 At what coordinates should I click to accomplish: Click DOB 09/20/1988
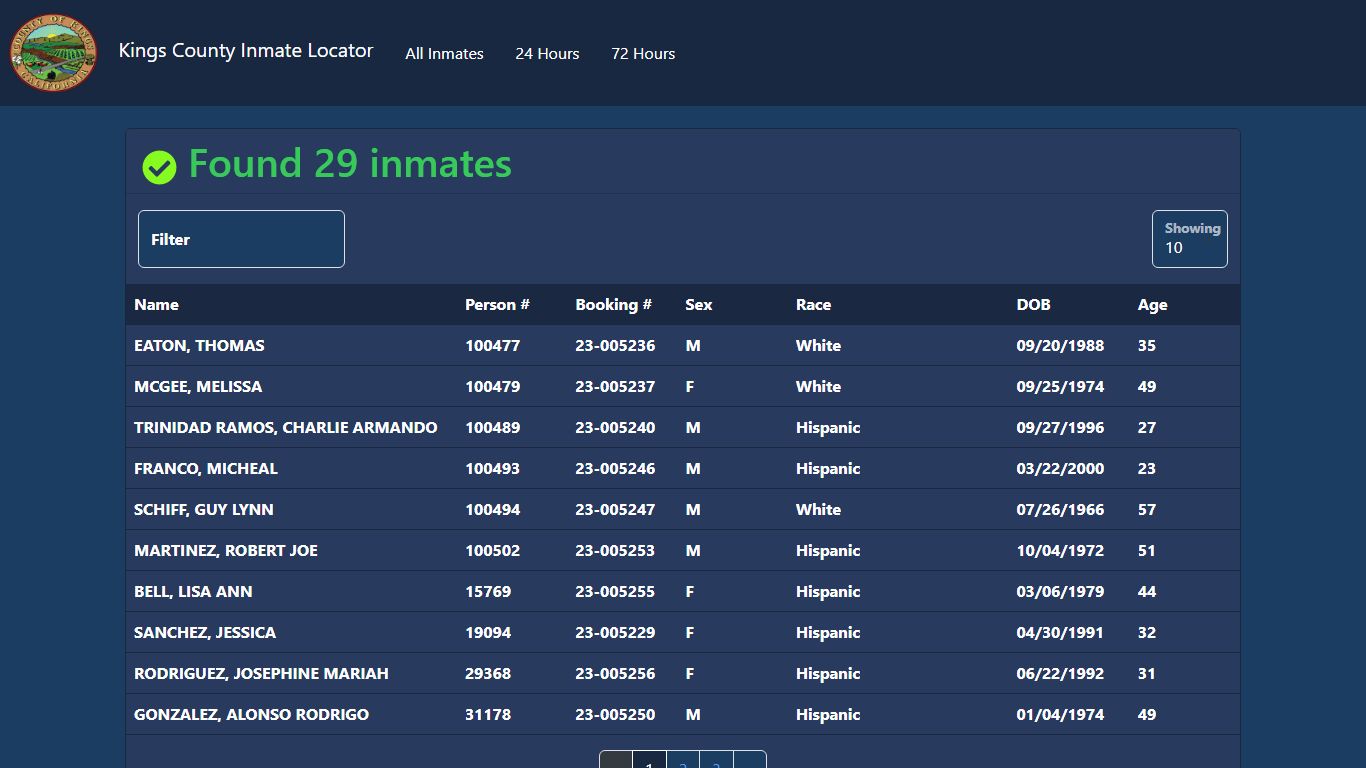click(1060, 346)
